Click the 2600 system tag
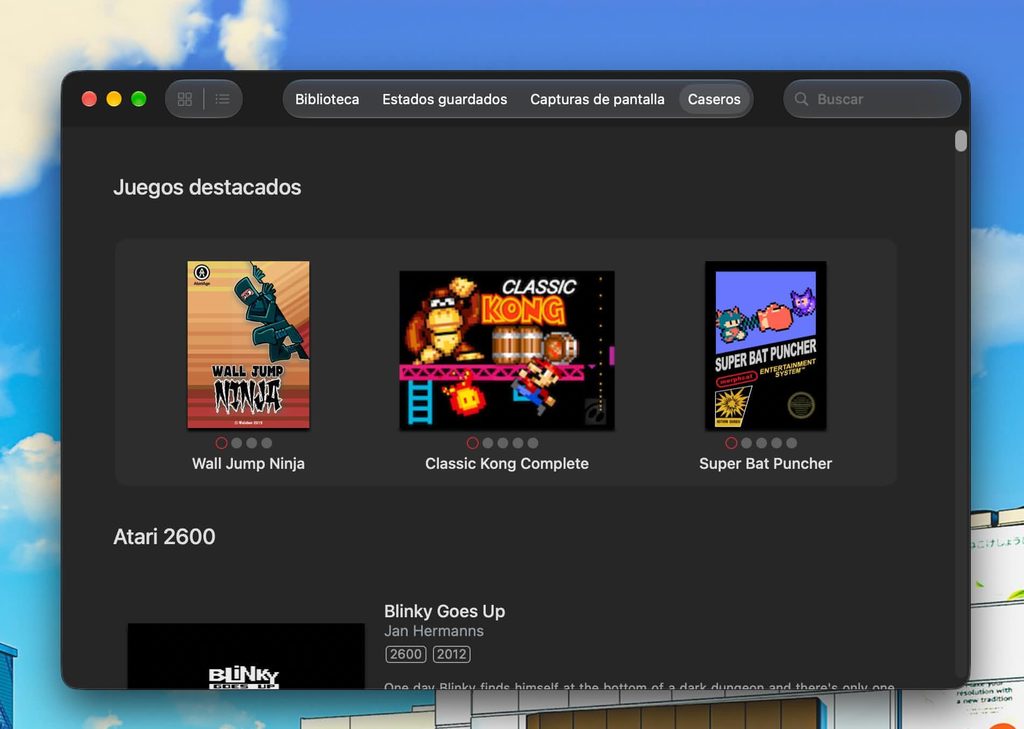This screenshot has width=1024, height=729. [406, 654]
